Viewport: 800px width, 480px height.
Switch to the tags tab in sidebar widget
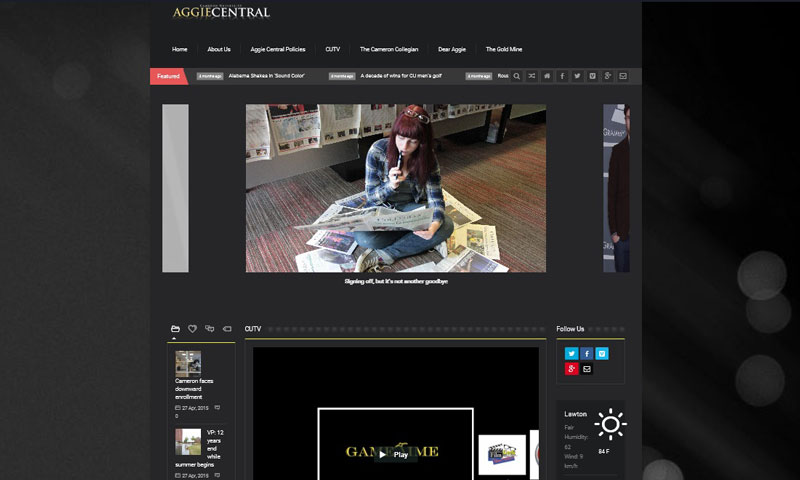[226, 329]
